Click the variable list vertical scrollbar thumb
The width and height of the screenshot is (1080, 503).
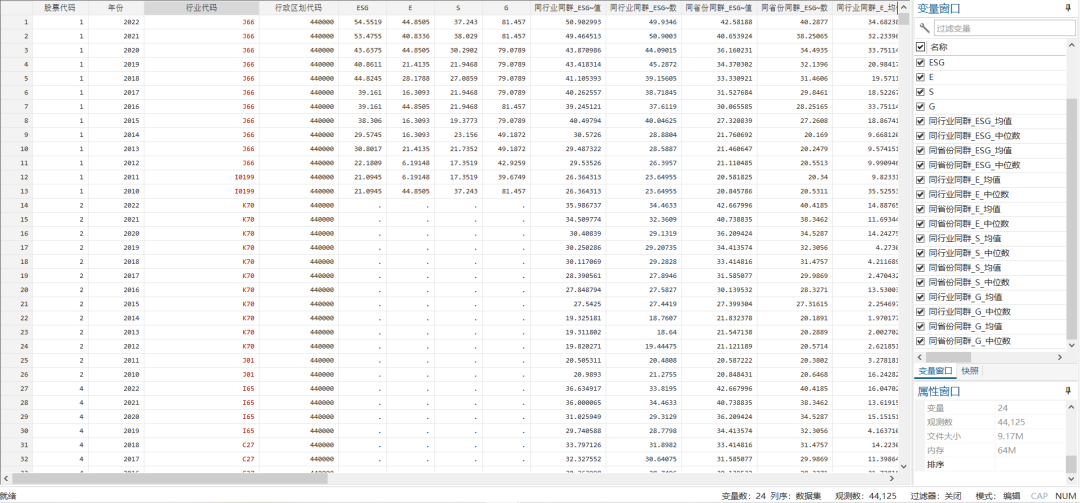pos(1071,218)
